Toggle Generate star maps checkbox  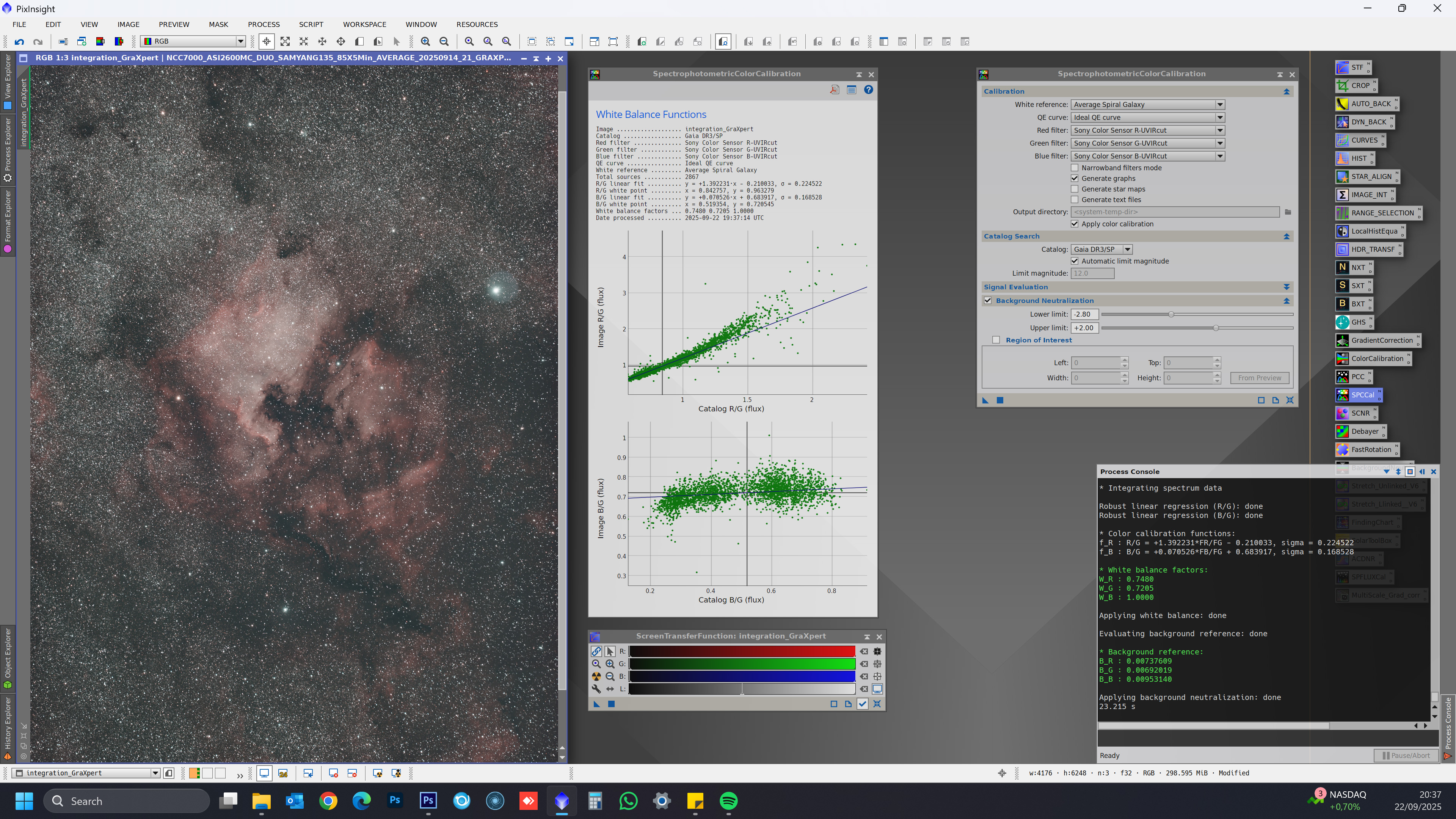point(1075,189)
